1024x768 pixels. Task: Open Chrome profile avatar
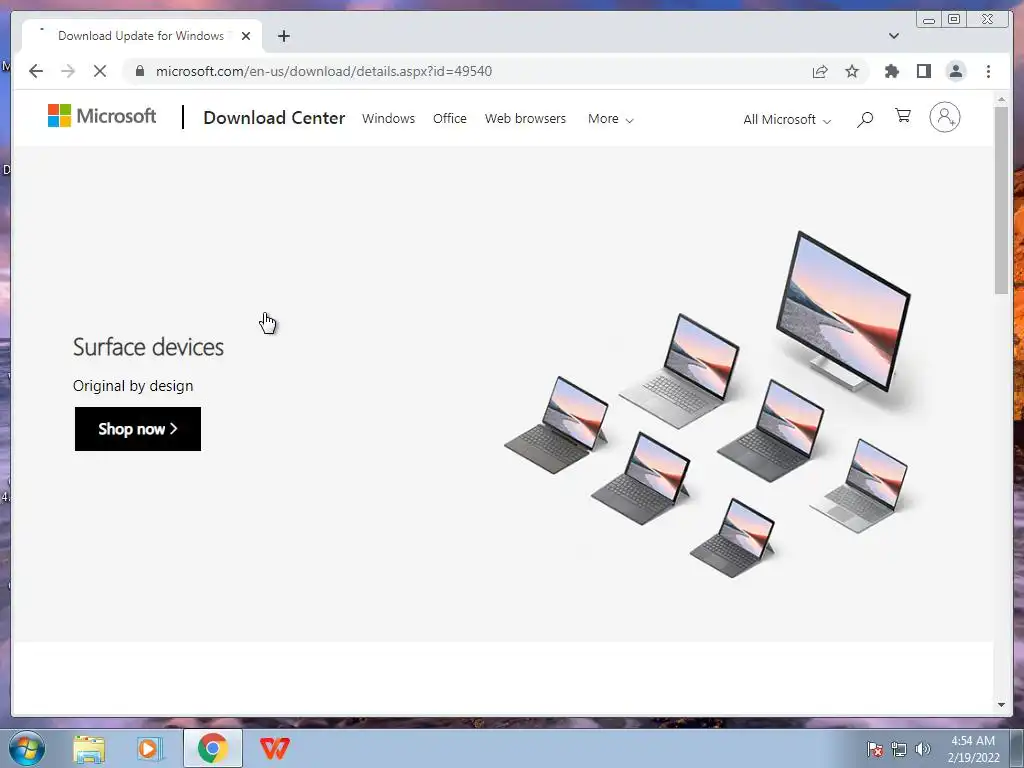[x=955, y=71]
